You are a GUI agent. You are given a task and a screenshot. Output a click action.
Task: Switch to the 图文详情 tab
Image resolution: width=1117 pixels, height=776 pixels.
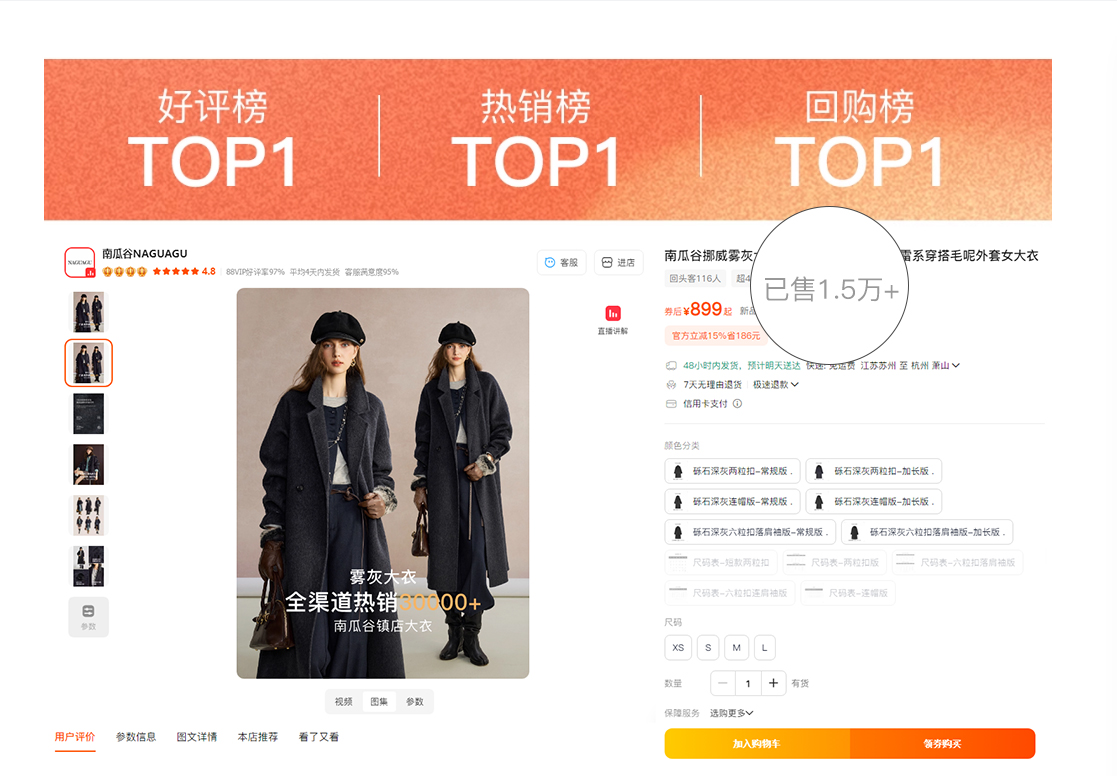point(197,737)
